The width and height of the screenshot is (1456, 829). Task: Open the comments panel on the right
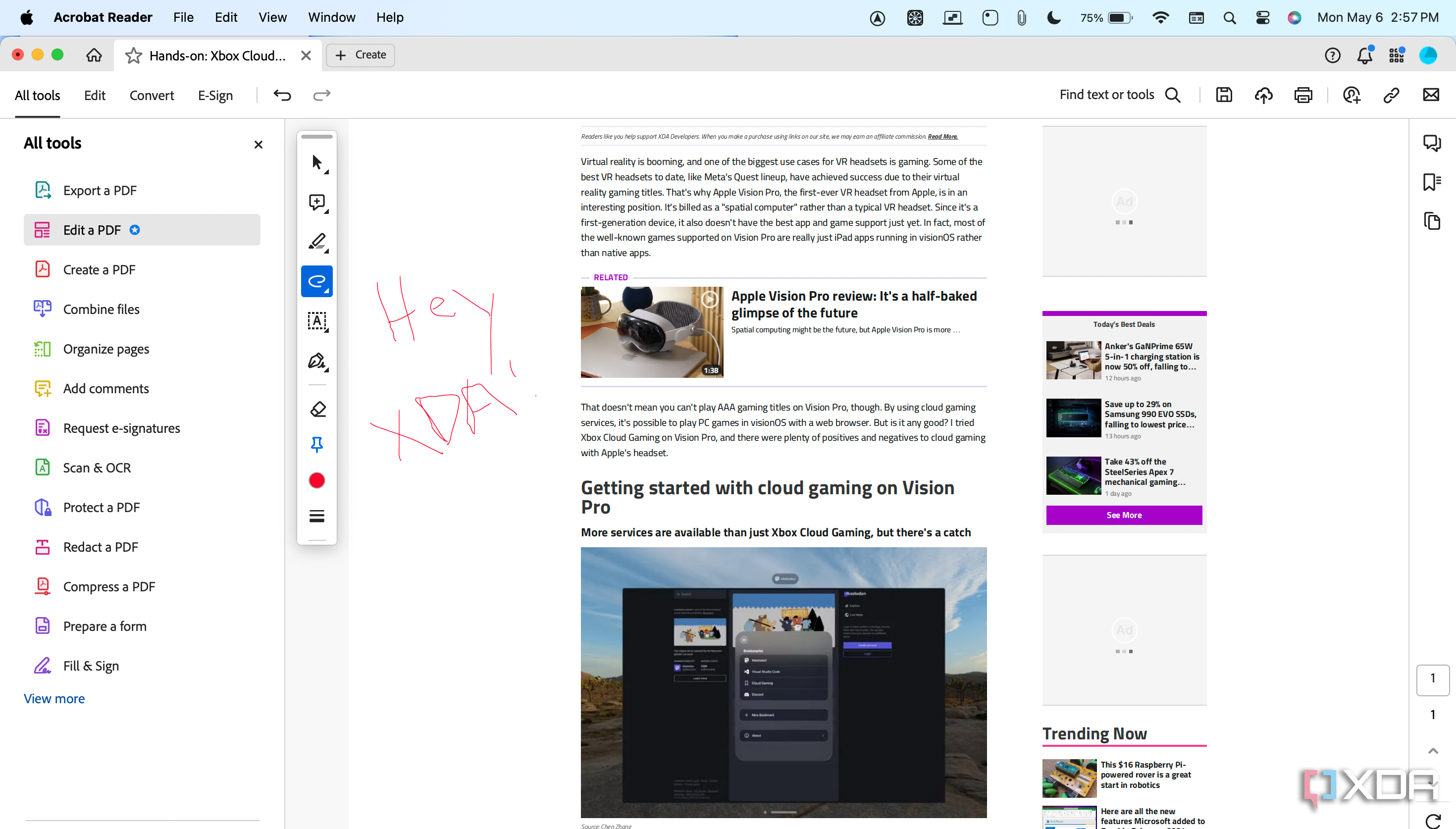point(1432,143)
